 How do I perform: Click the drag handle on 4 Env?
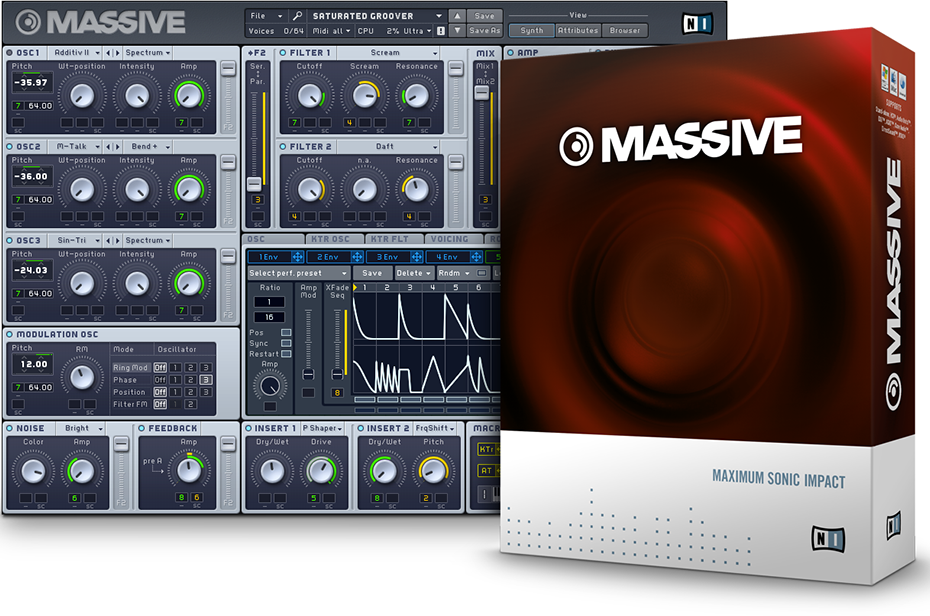[476, 257]
